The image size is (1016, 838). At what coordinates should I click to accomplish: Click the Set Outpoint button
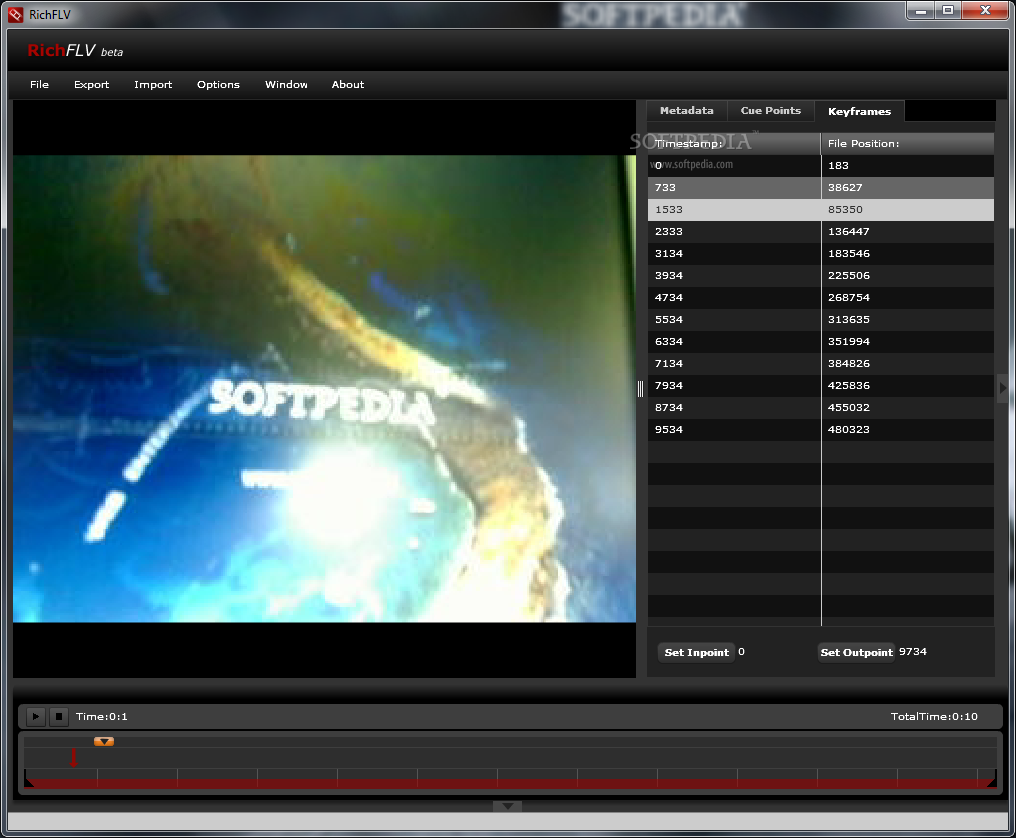tap(857, 653)
